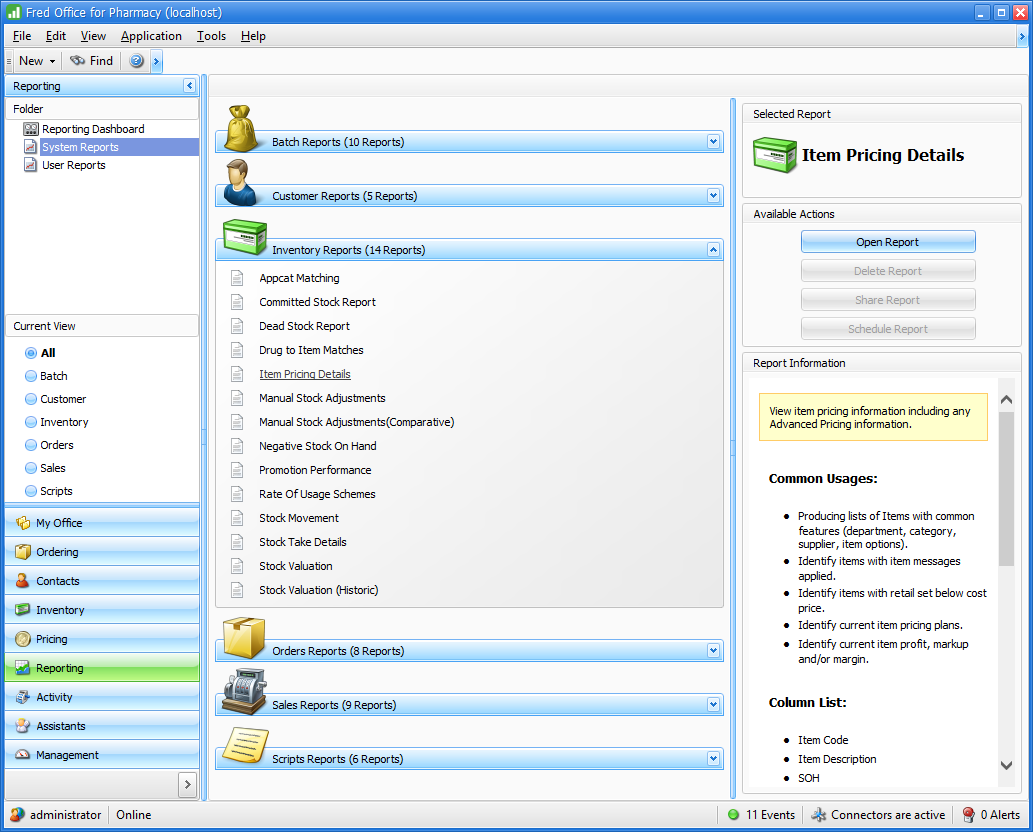Click the Batch Reports money bag icon
This screenshot has width=1033, height=832.
click(x=243, y=130)
